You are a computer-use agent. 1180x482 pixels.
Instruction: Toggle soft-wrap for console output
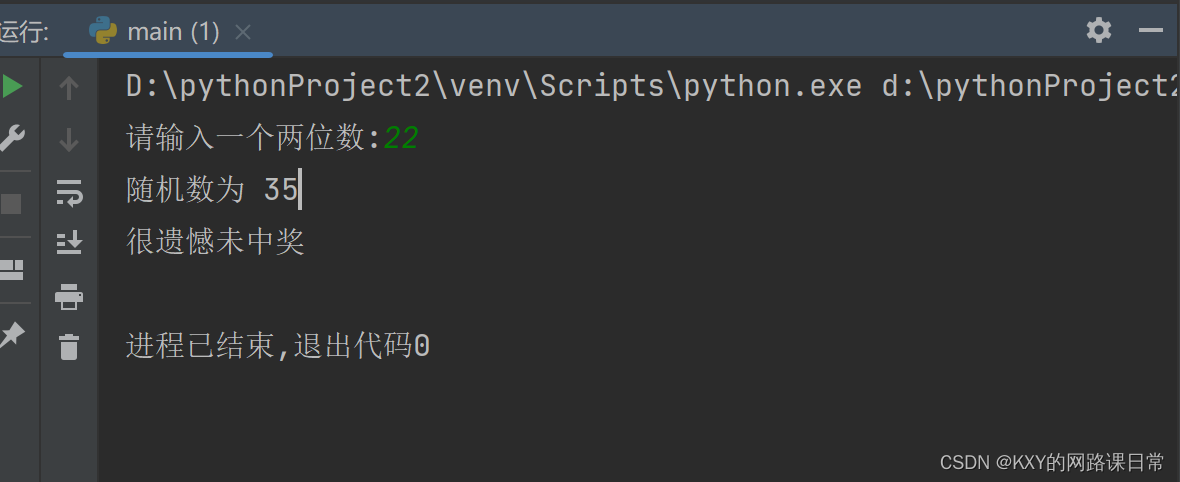click(69, 191)
